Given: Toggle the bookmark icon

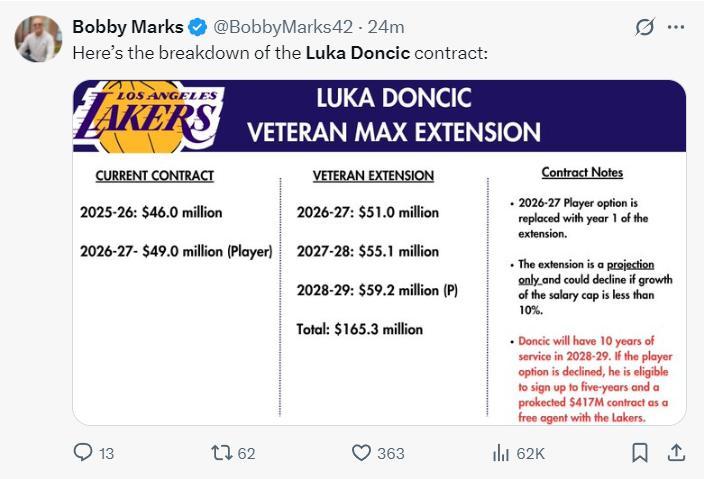Looking at the screenshot, I should click(640, 453).
